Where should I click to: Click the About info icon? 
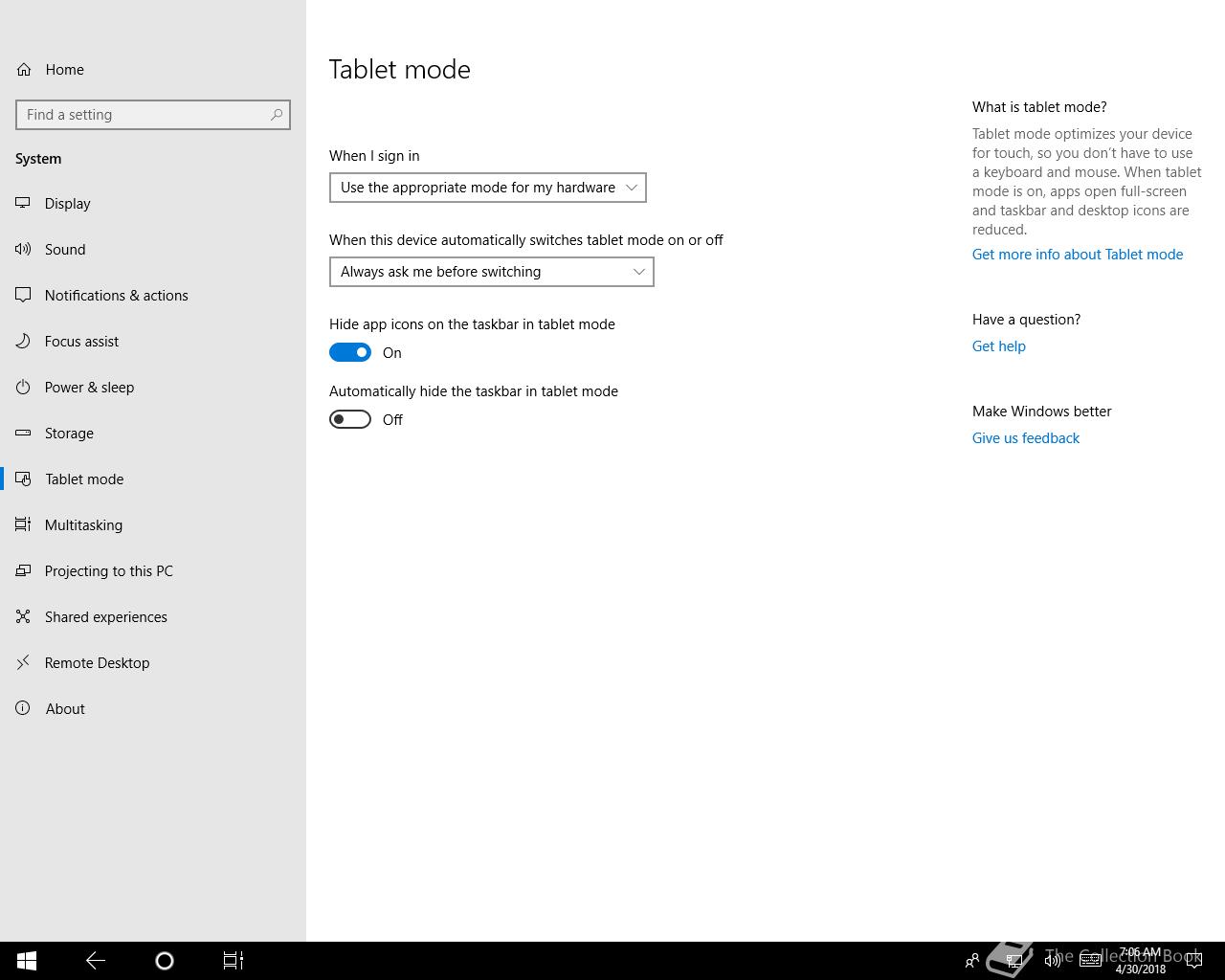[23, 708]
